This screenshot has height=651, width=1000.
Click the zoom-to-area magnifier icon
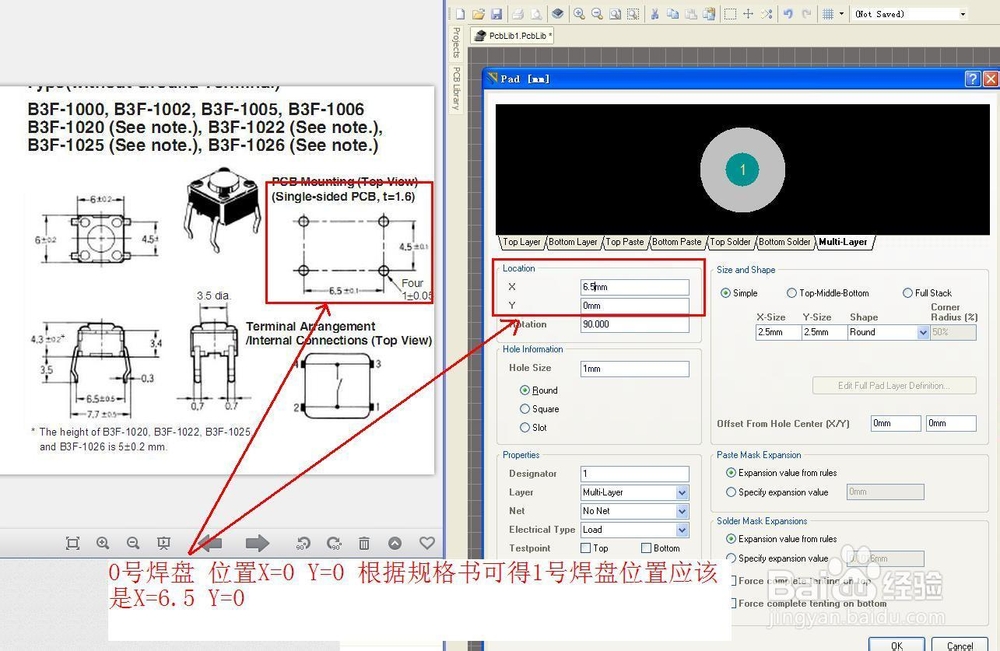[615, 14]
